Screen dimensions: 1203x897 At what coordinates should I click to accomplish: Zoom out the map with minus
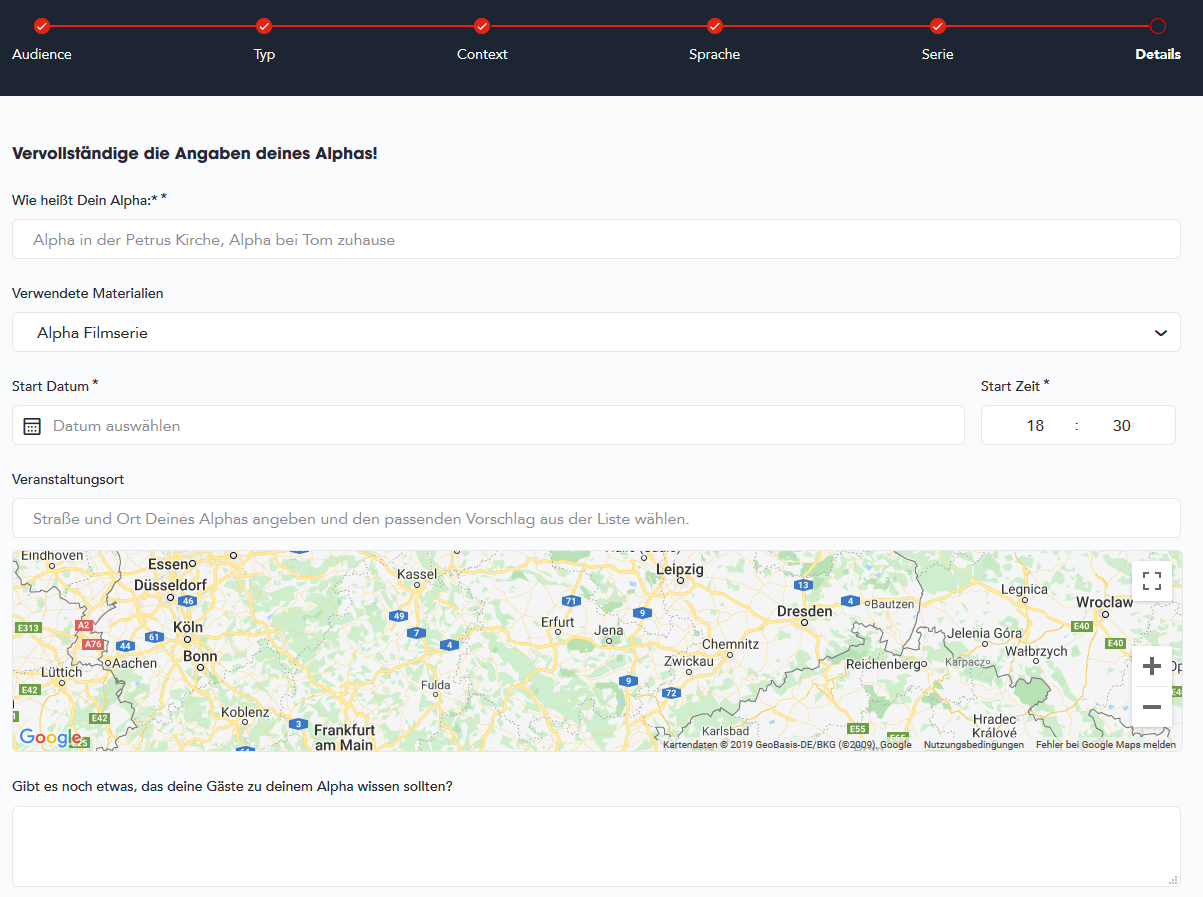[1152, 707]
